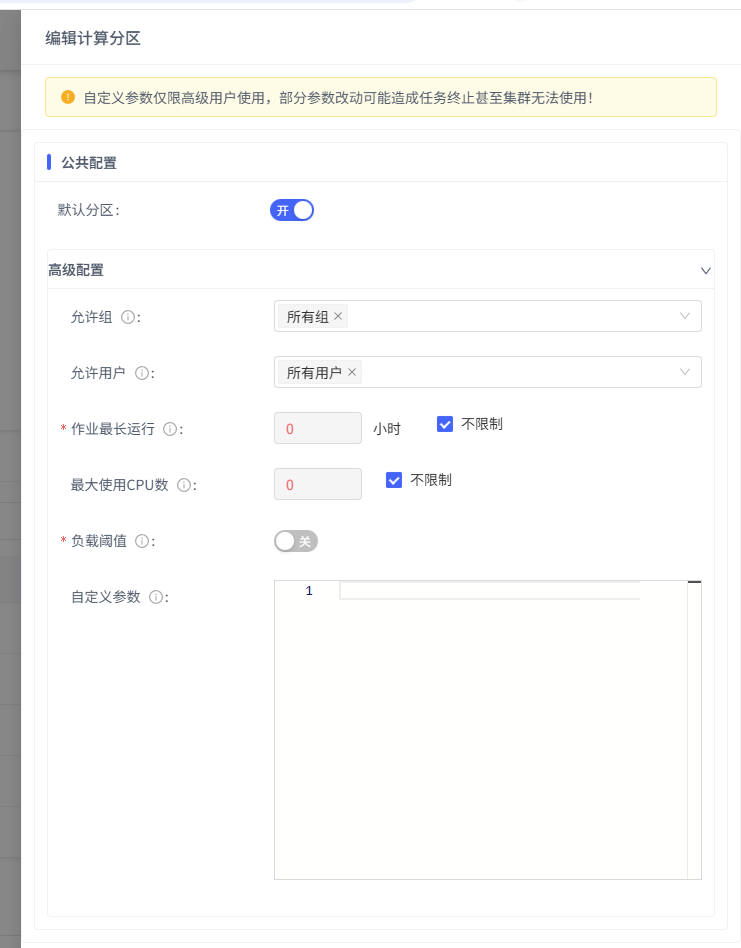Remove the 所有用户 tag

(352, 372)
